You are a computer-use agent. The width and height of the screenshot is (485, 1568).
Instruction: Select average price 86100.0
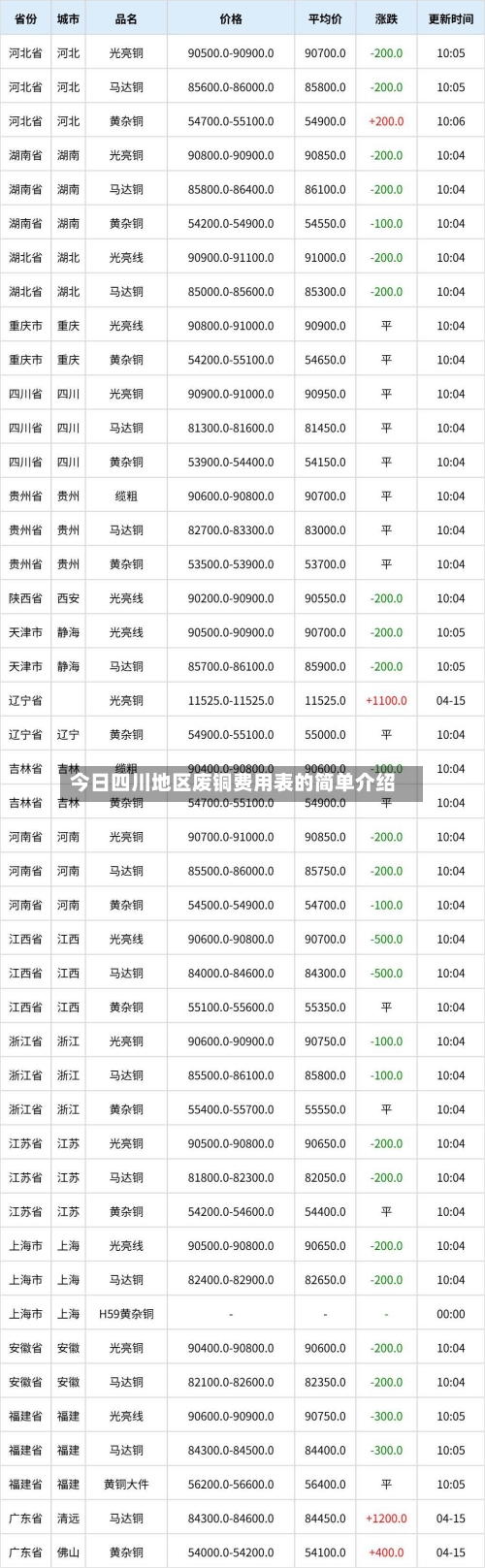click(325, 189)
